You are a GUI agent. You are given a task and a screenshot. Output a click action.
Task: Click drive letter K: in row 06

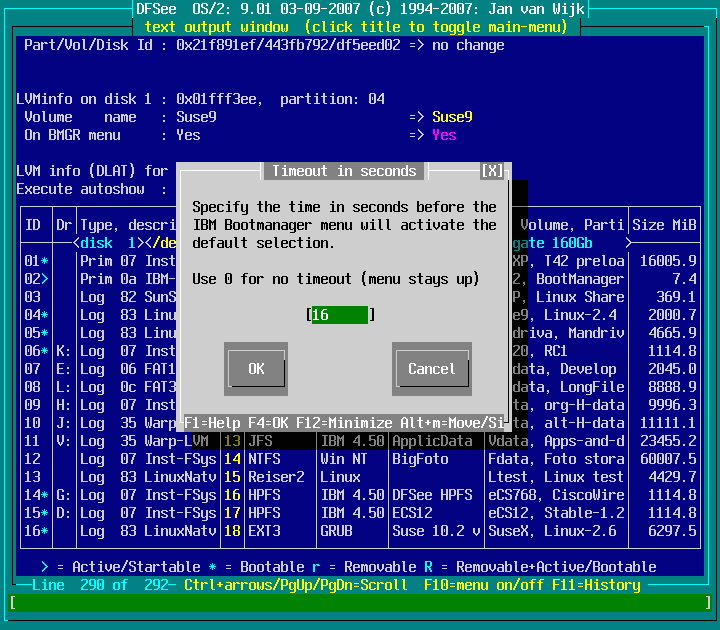[64, 351]
